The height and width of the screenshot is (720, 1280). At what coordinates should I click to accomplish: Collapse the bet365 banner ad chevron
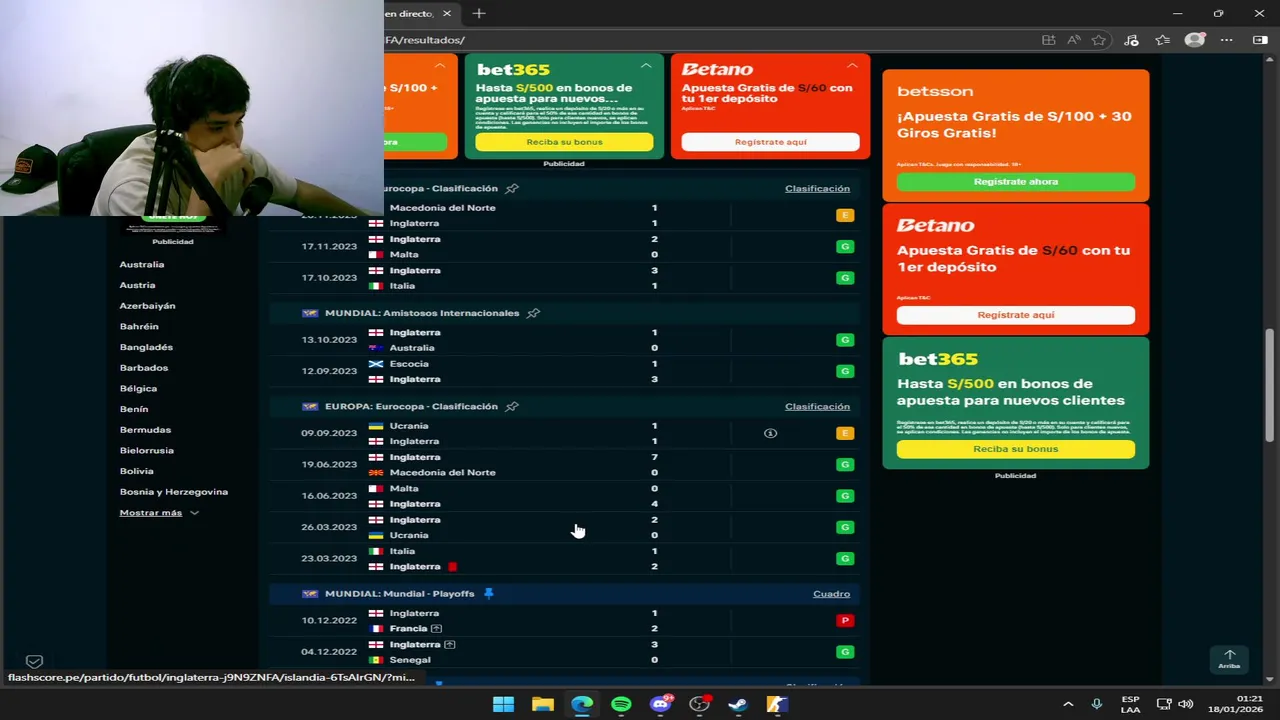tap(646, 66)
